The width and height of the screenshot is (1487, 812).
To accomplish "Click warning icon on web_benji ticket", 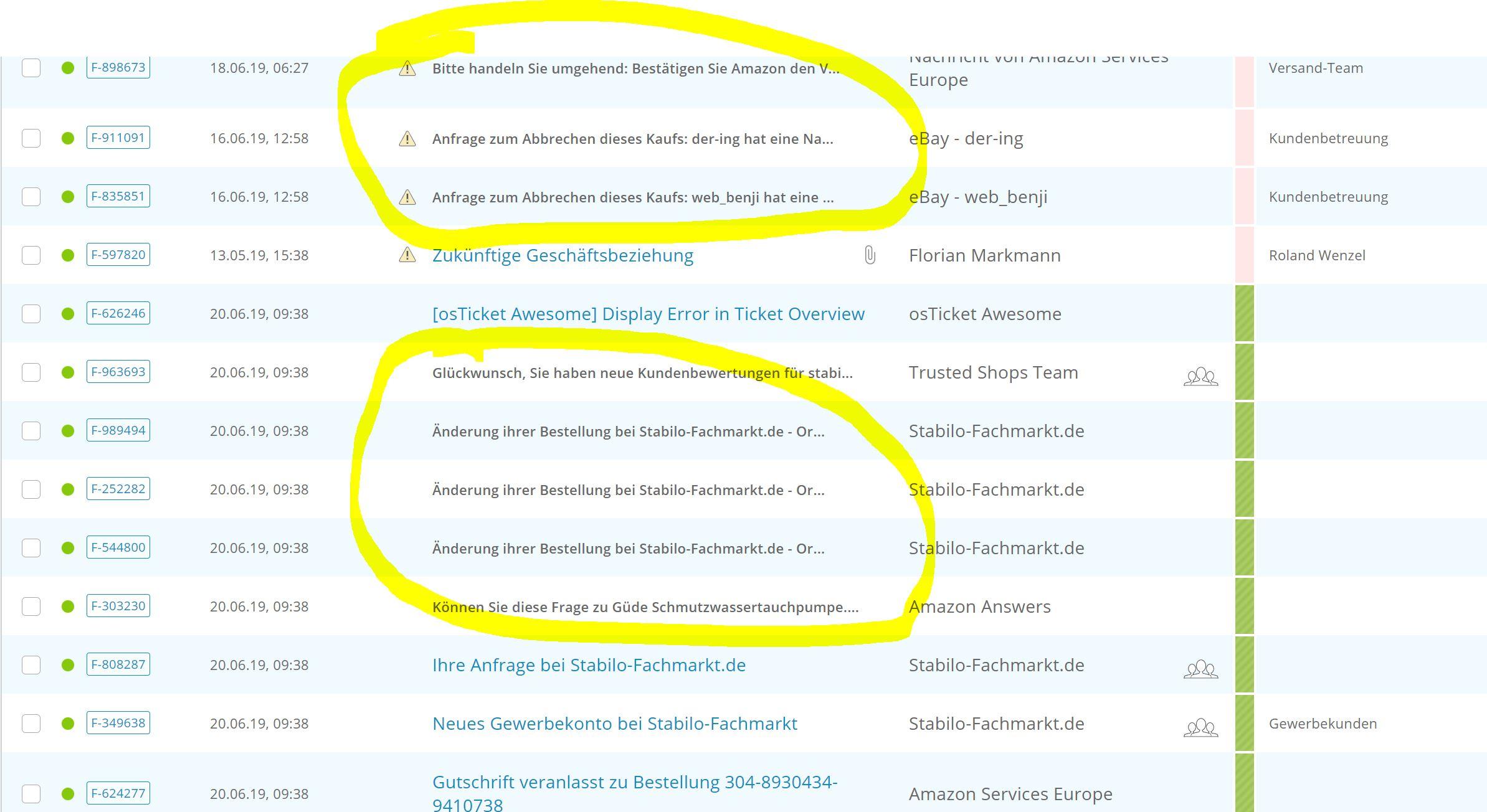I will tap(407, 197).
